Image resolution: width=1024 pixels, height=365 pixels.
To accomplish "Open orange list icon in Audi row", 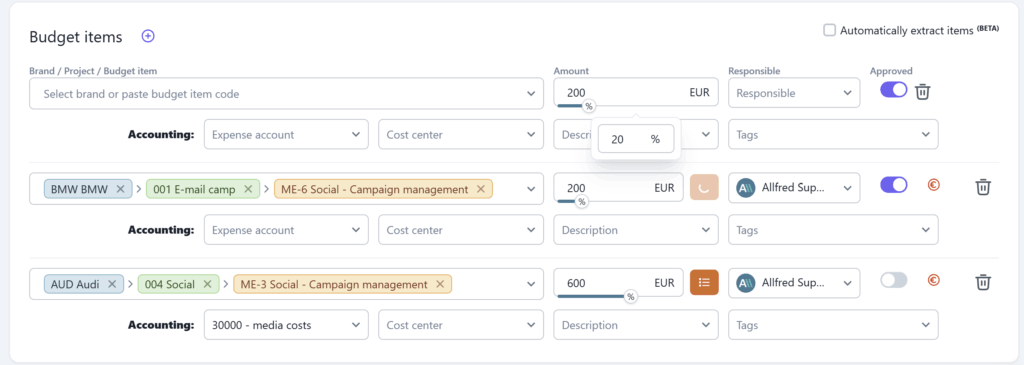I will 704,282.
